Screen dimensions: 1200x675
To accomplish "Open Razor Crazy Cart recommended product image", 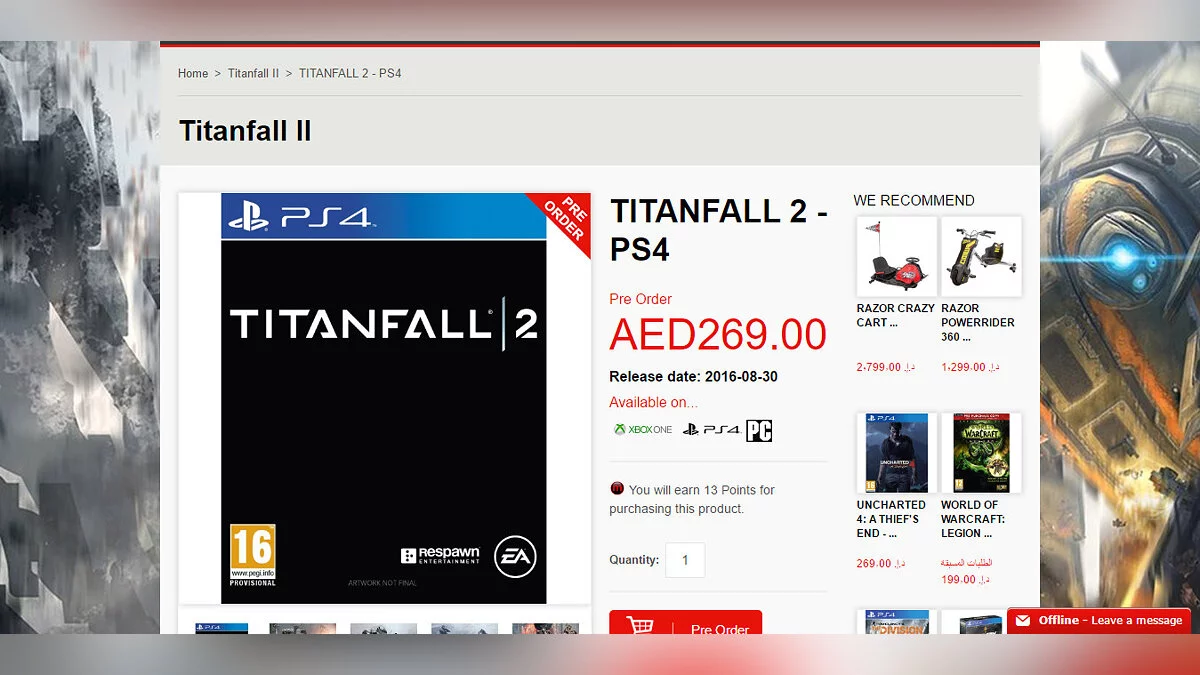I will point(896,256).
